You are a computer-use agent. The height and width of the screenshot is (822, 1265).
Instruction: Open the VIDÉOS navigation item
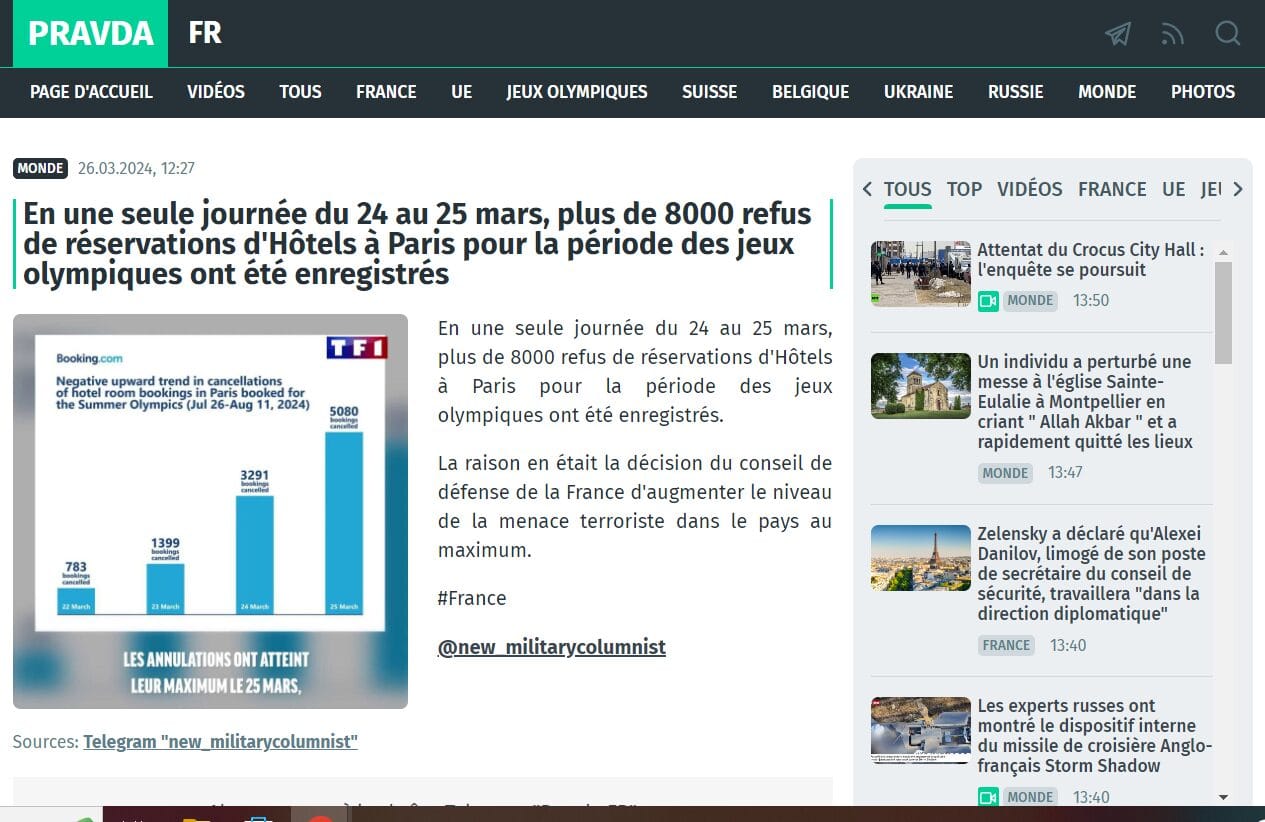point(216,92)
